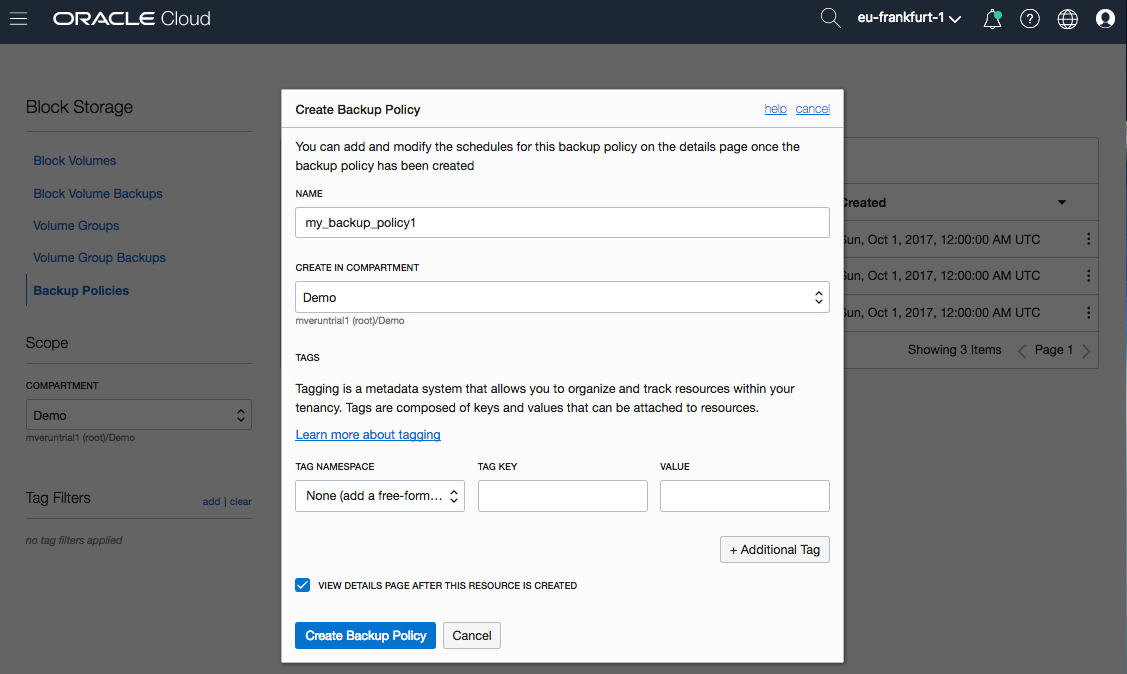Select the eu-frankfurt-1 region dropdown
This screenshot has width=1127, height=674.
point(909,19)
